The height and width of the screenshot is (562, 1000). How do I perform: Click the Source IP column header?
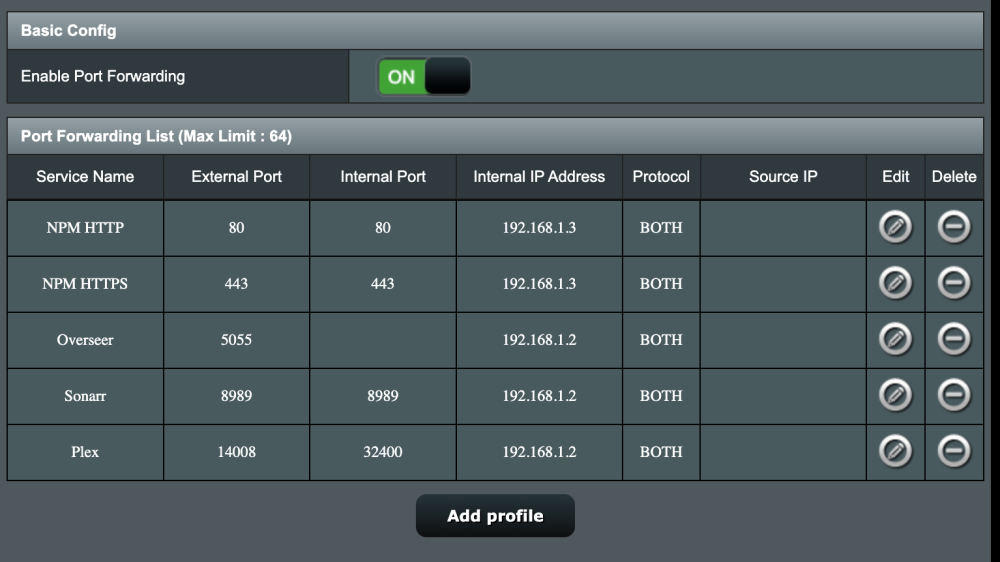(783, 177)
